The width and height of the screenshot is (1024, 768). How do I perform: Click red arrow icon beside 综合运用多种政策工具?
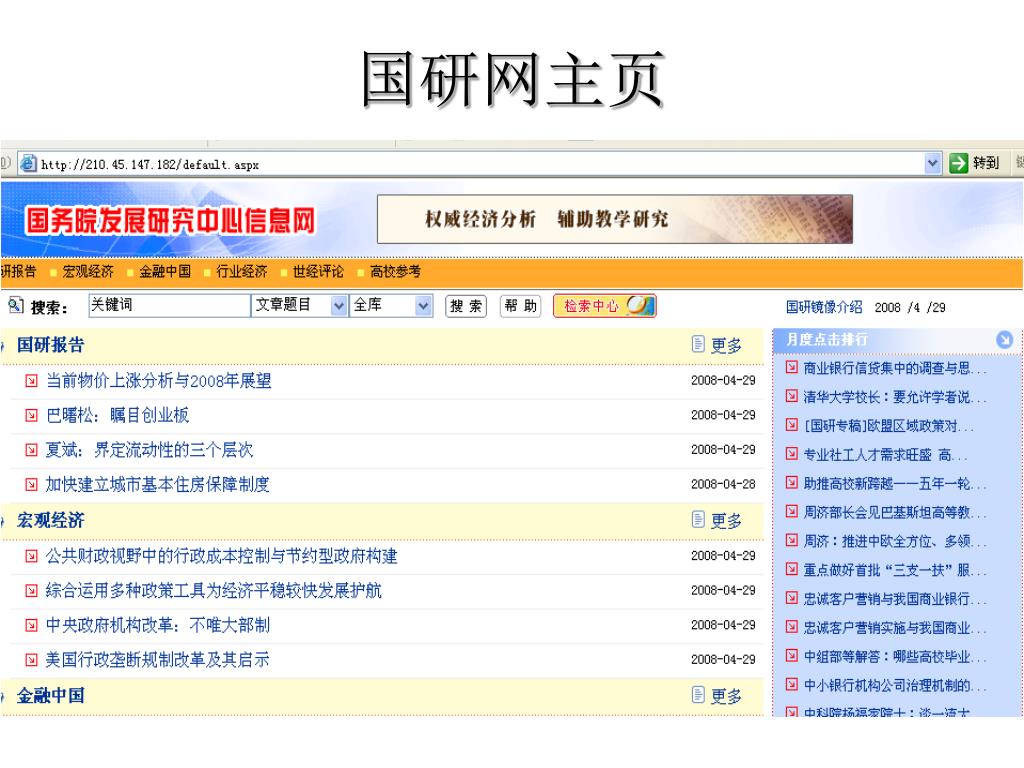tap(31, 590)
